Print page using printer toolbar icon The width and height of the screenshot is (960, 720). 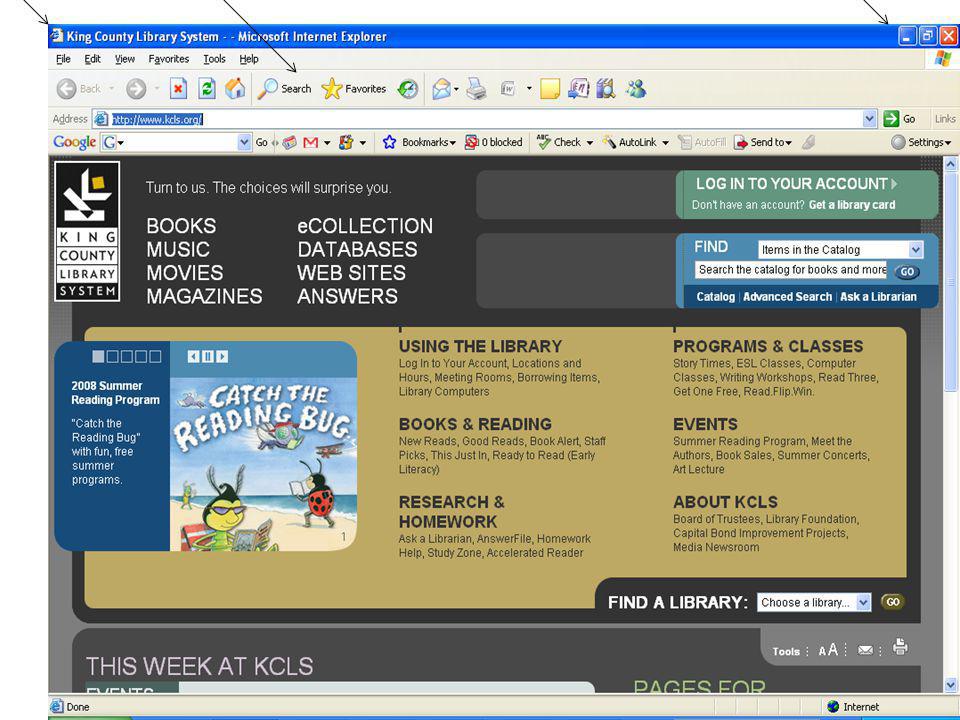pyautogui.click(x=476, y=89)
